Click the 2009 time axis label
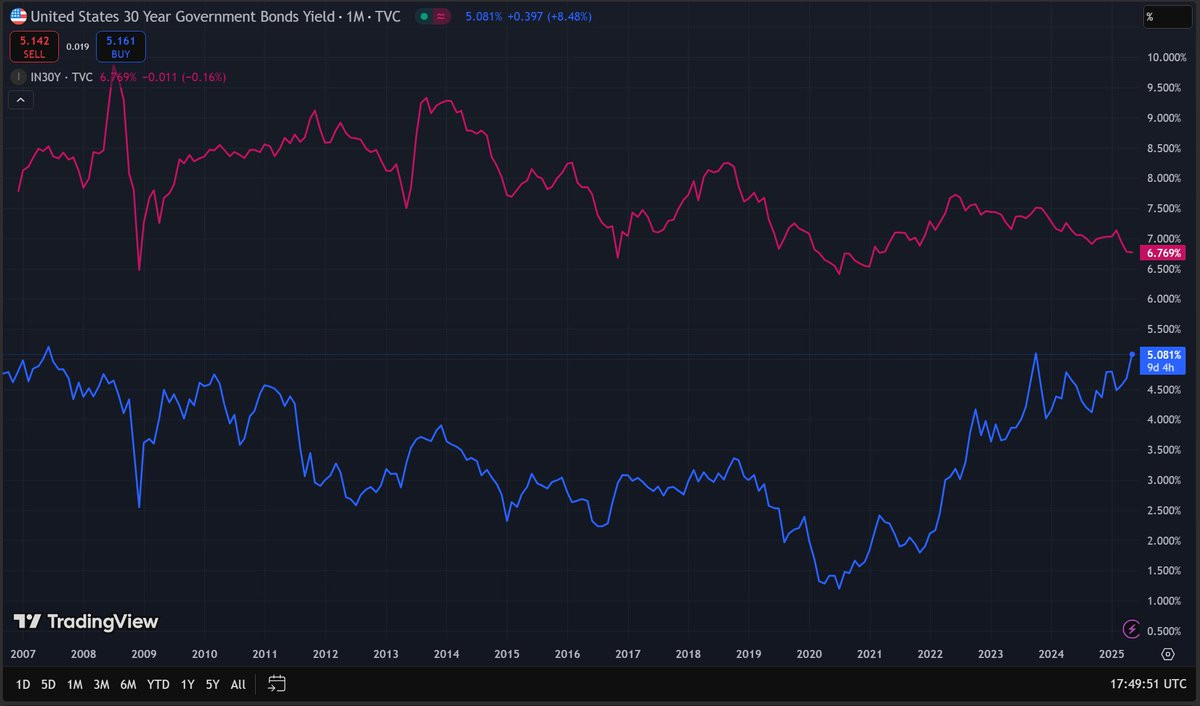The height and width of the screenshot is (706, 1200). [x=144, y=654]
